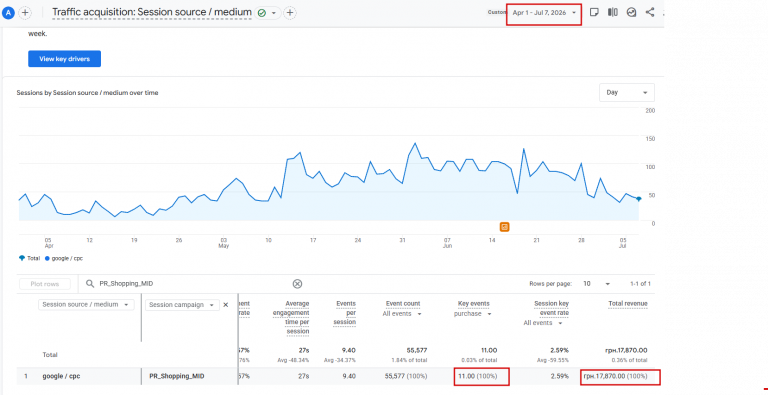Open Session source / medium dimension dropdown
Image resolution: width=768 pixels, height=395 pixels.
click(86, 304)
